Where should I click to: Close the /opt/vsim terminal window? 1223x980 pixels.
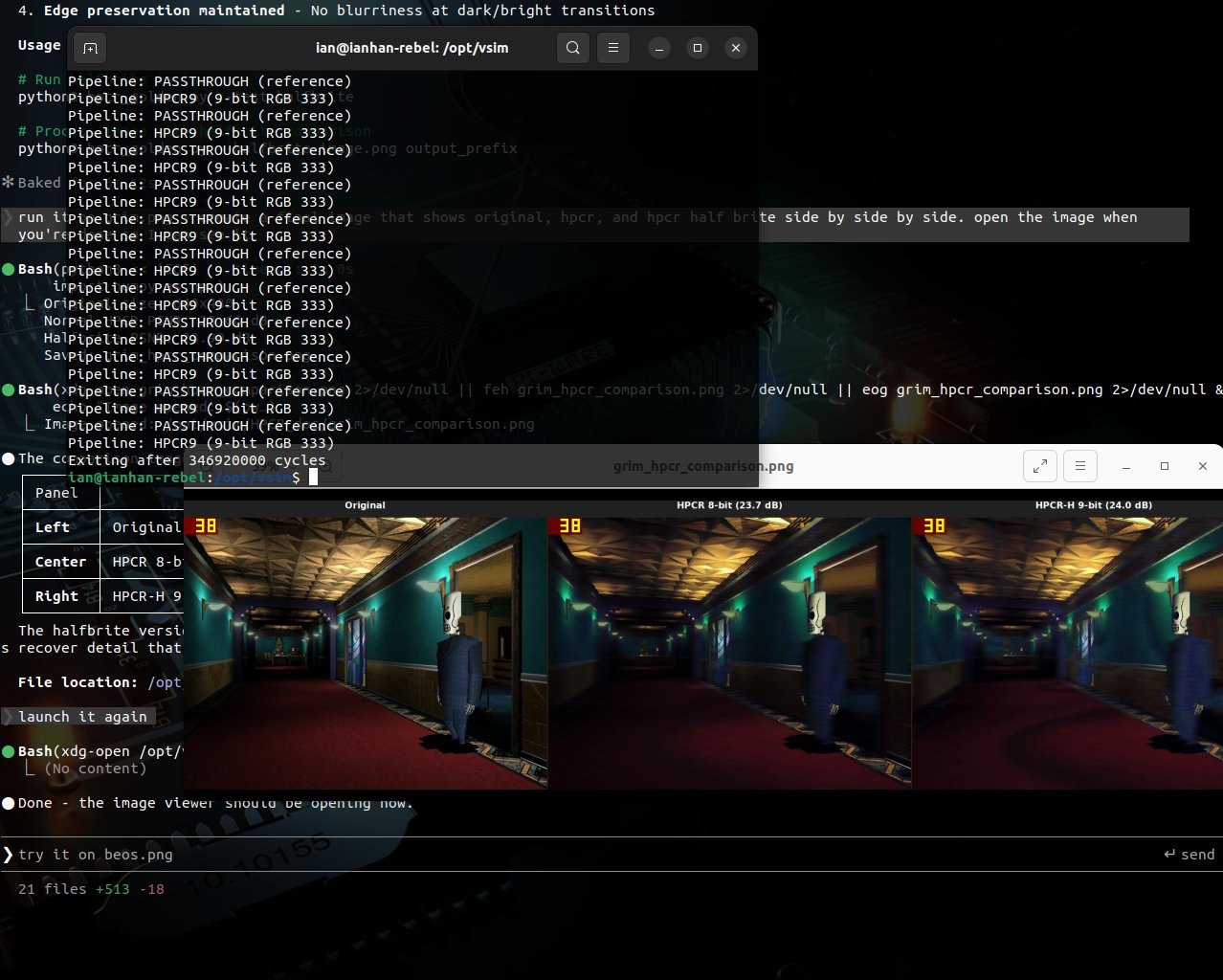[x=735, y=48]
